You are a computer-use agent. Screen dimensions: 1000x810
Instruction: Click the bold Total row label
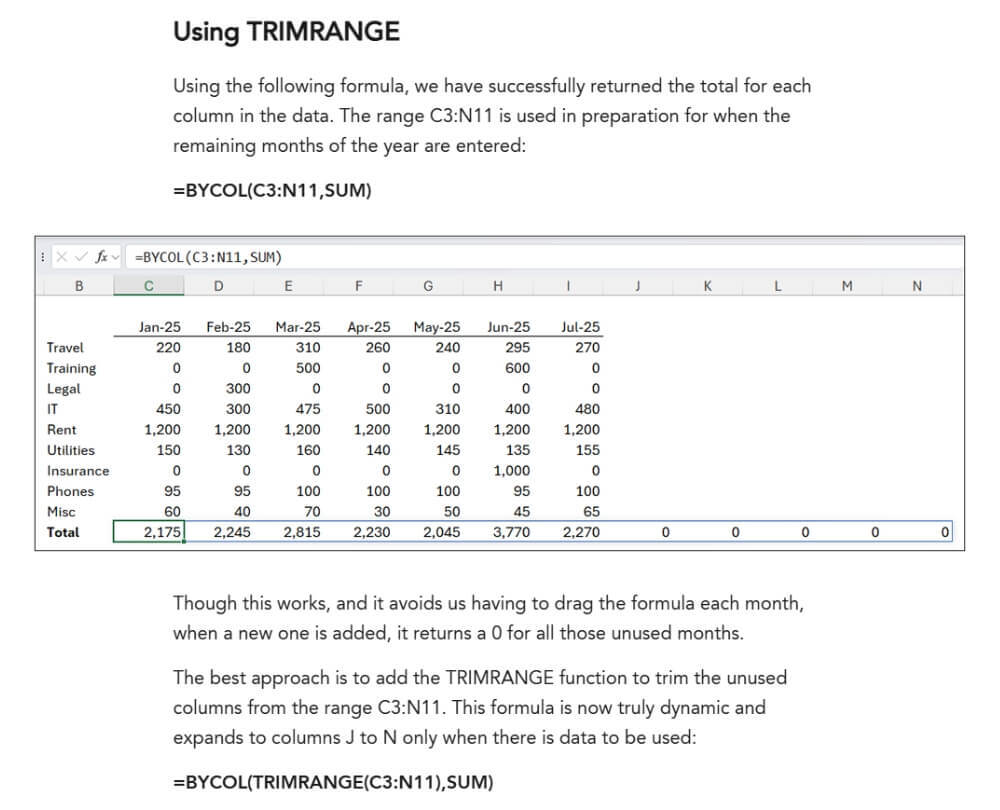(x=63, y=532)
